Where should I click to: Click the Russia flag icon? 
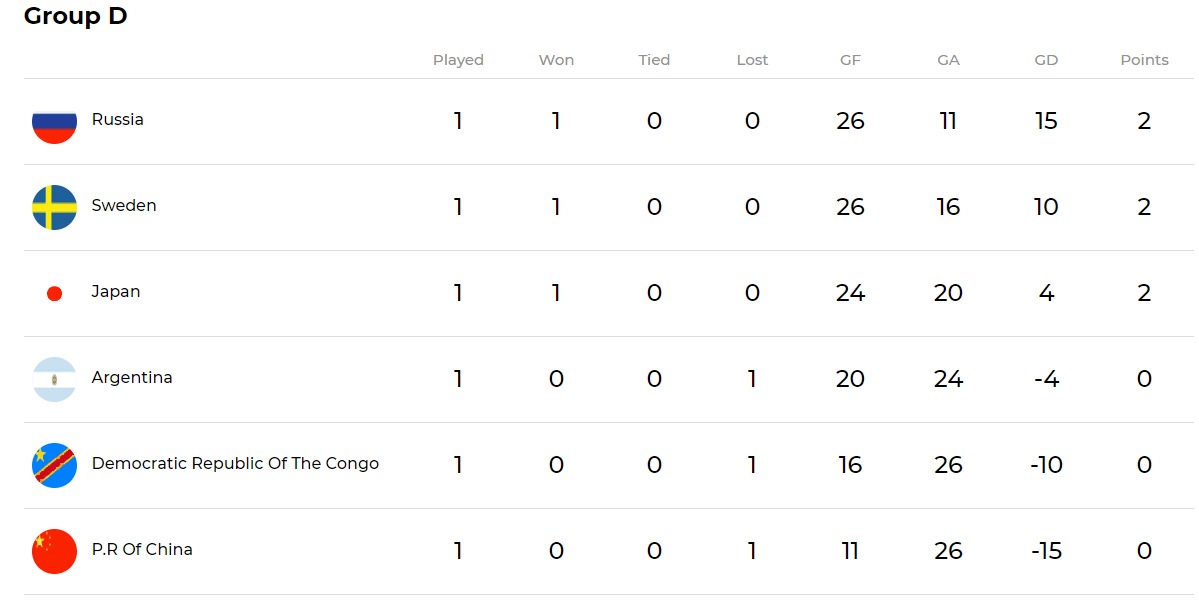pyautogui.click(x=54, y=122)
